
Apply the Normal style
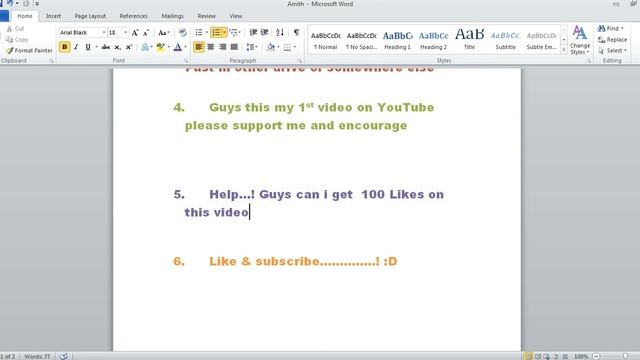coord(325,40)
